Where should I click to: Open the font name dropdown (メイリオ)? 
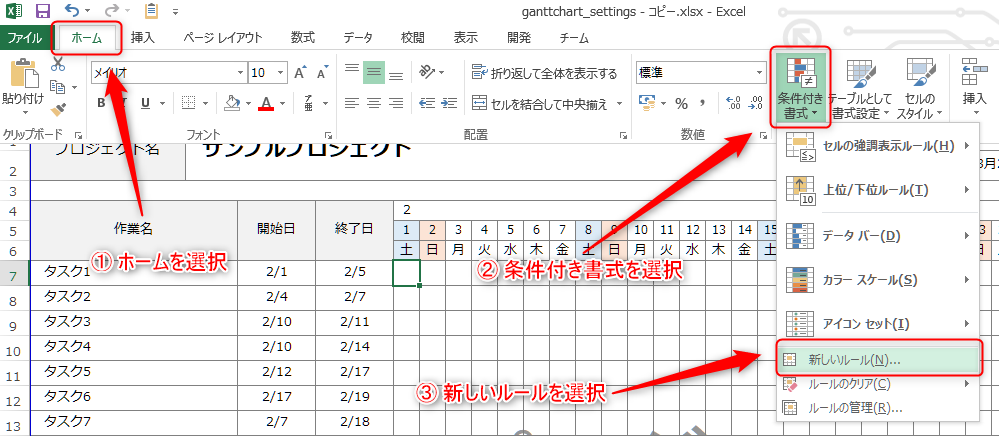pos(239,73)
